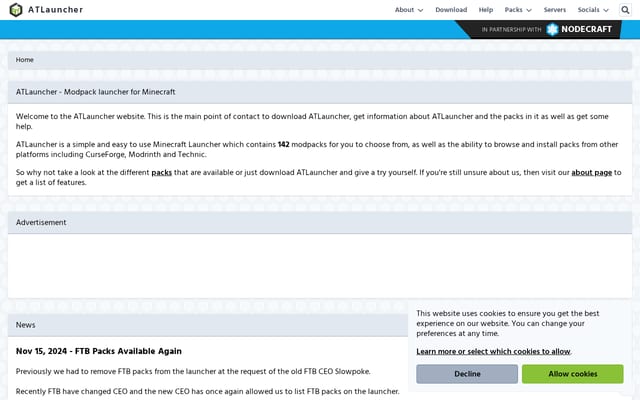Click the Advertisement section header

[x=320, y=222]
